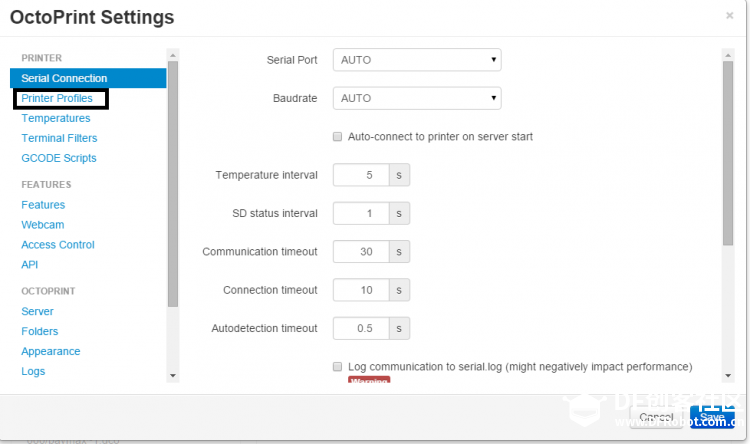The image size is (750, 444).
Task: Enable auto-connect to printer on server start
Action: [x=337, y=137]
